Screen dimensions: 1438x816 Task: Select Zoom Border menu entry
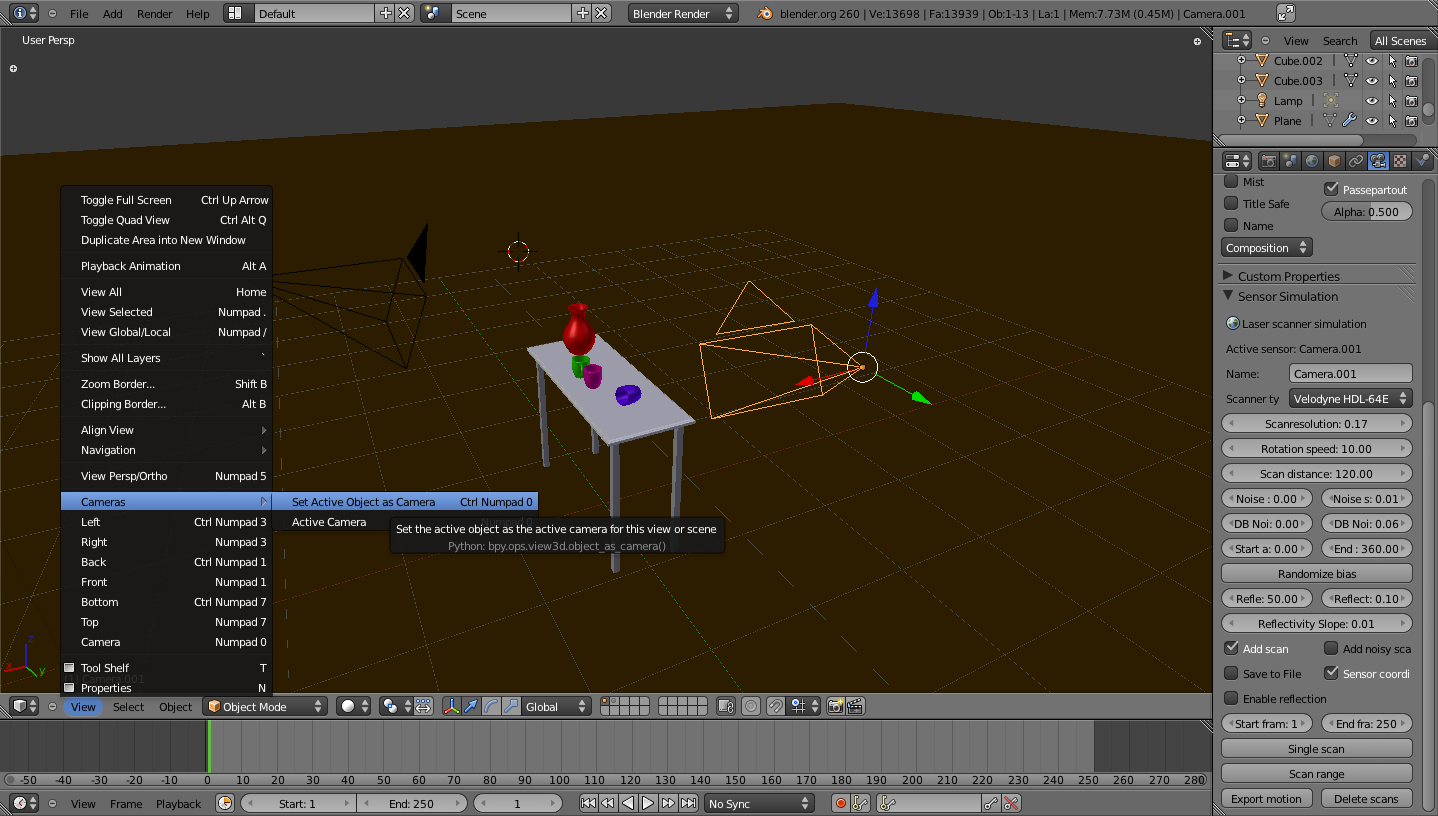click(x=166, y=384)
